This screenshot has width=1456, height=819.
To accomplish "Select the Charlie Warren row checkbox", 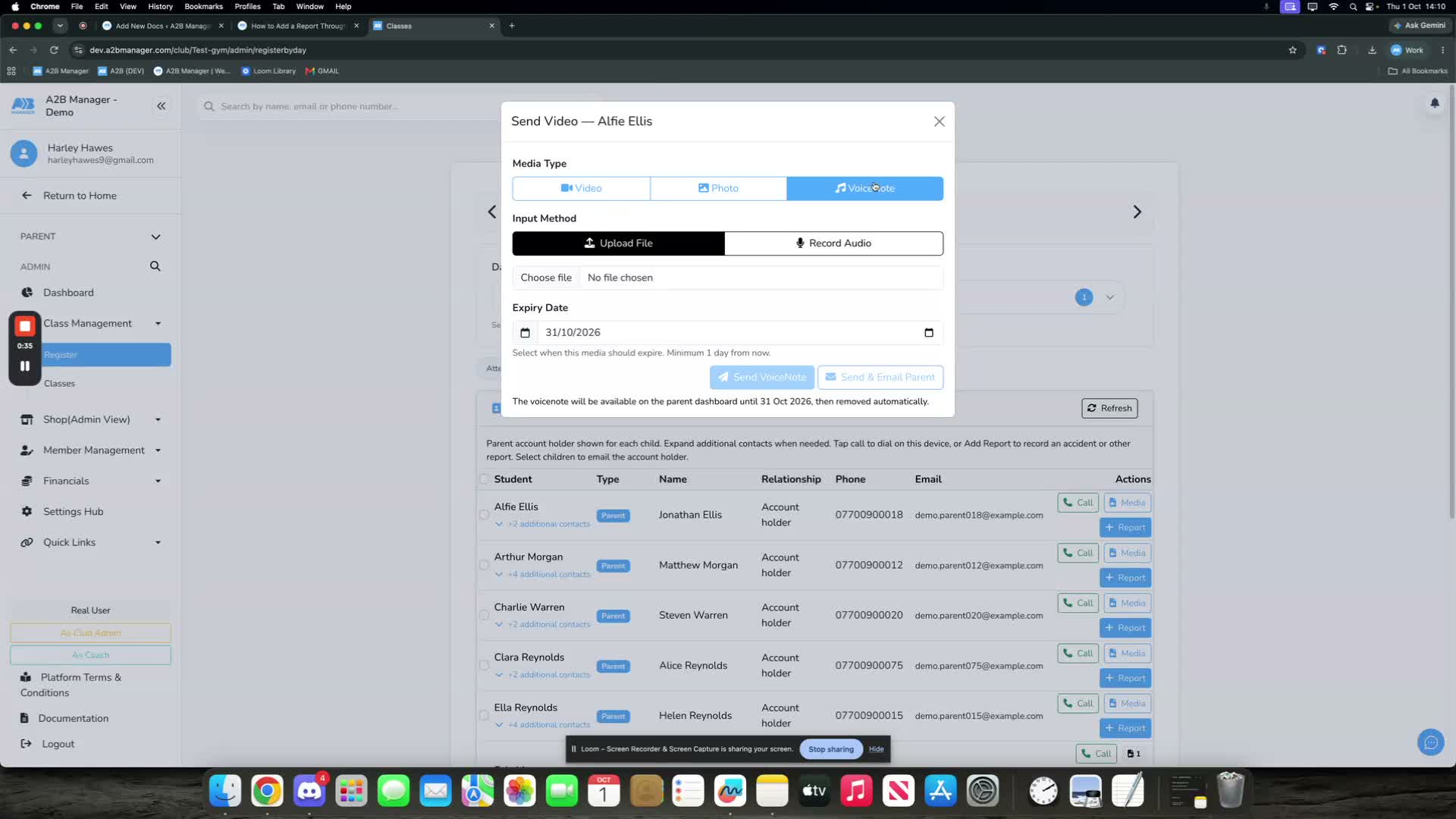I will tap(484, 615).
